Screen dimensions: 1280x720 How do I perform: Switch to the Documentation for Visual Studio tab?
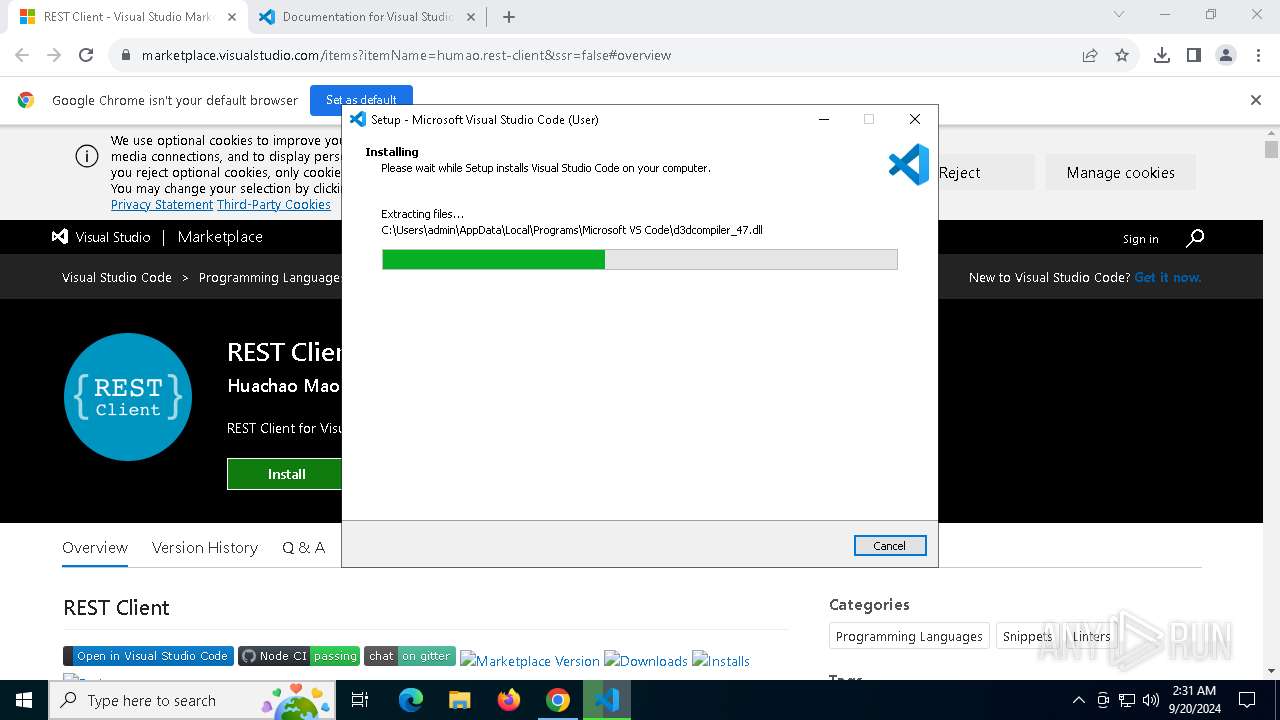[368, 17]
